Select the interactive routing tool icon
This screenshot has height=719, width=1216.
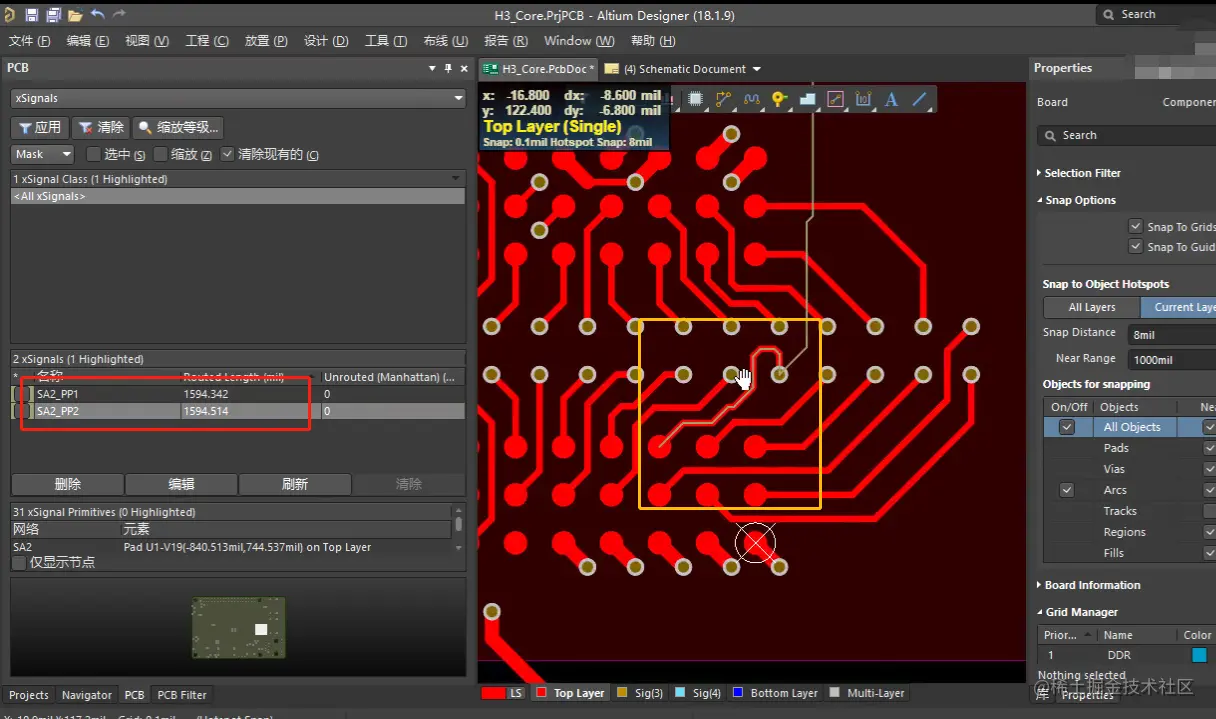click(724, 99)
